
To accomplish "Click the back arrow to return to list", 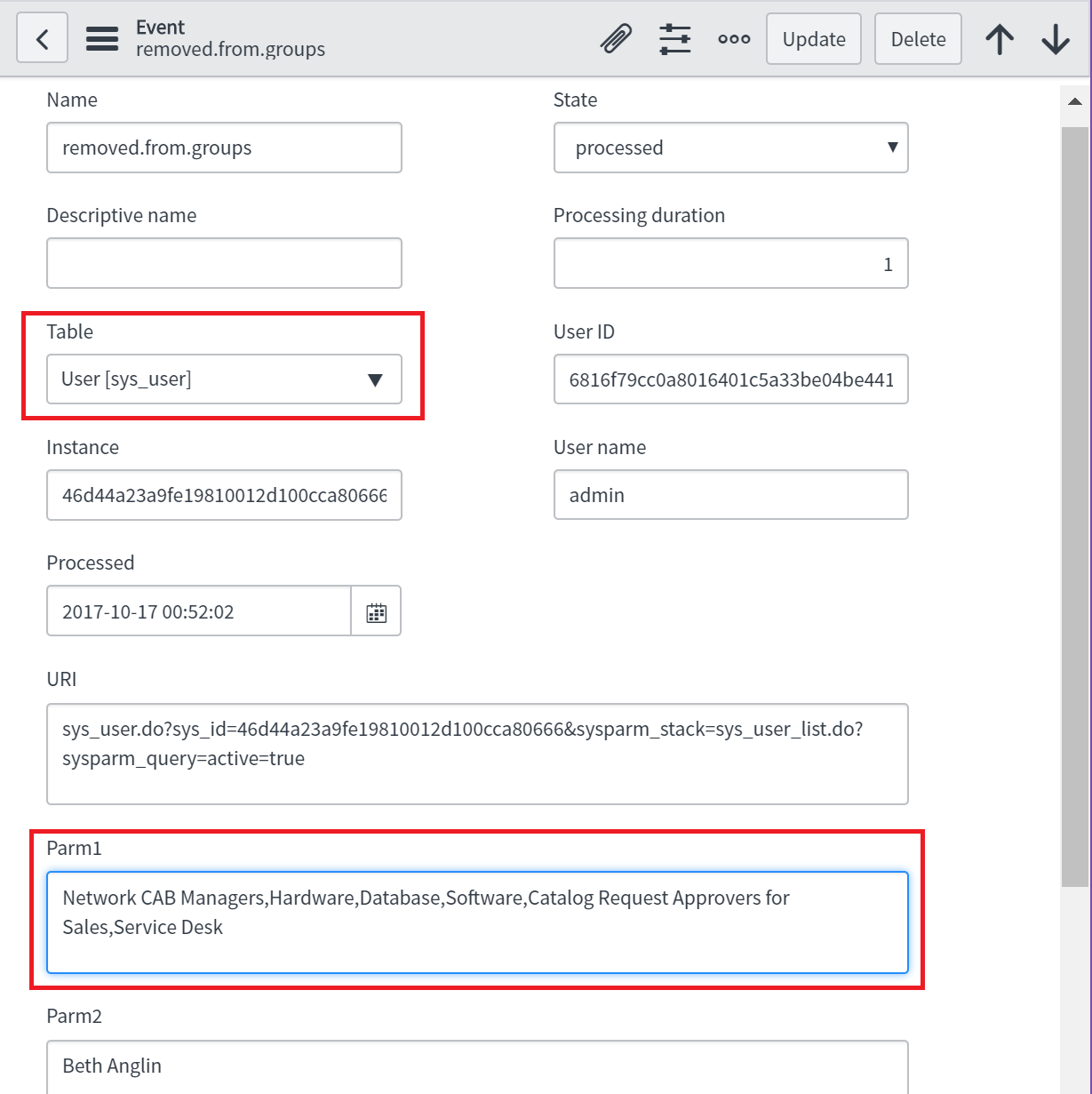I will coord(42,37).
